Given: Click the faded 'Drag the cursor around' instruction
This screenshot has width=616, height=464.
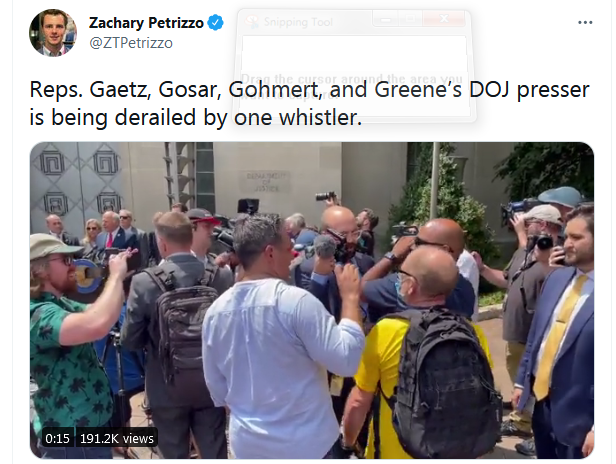Looking at the screenshot, I should coord(352,86).
